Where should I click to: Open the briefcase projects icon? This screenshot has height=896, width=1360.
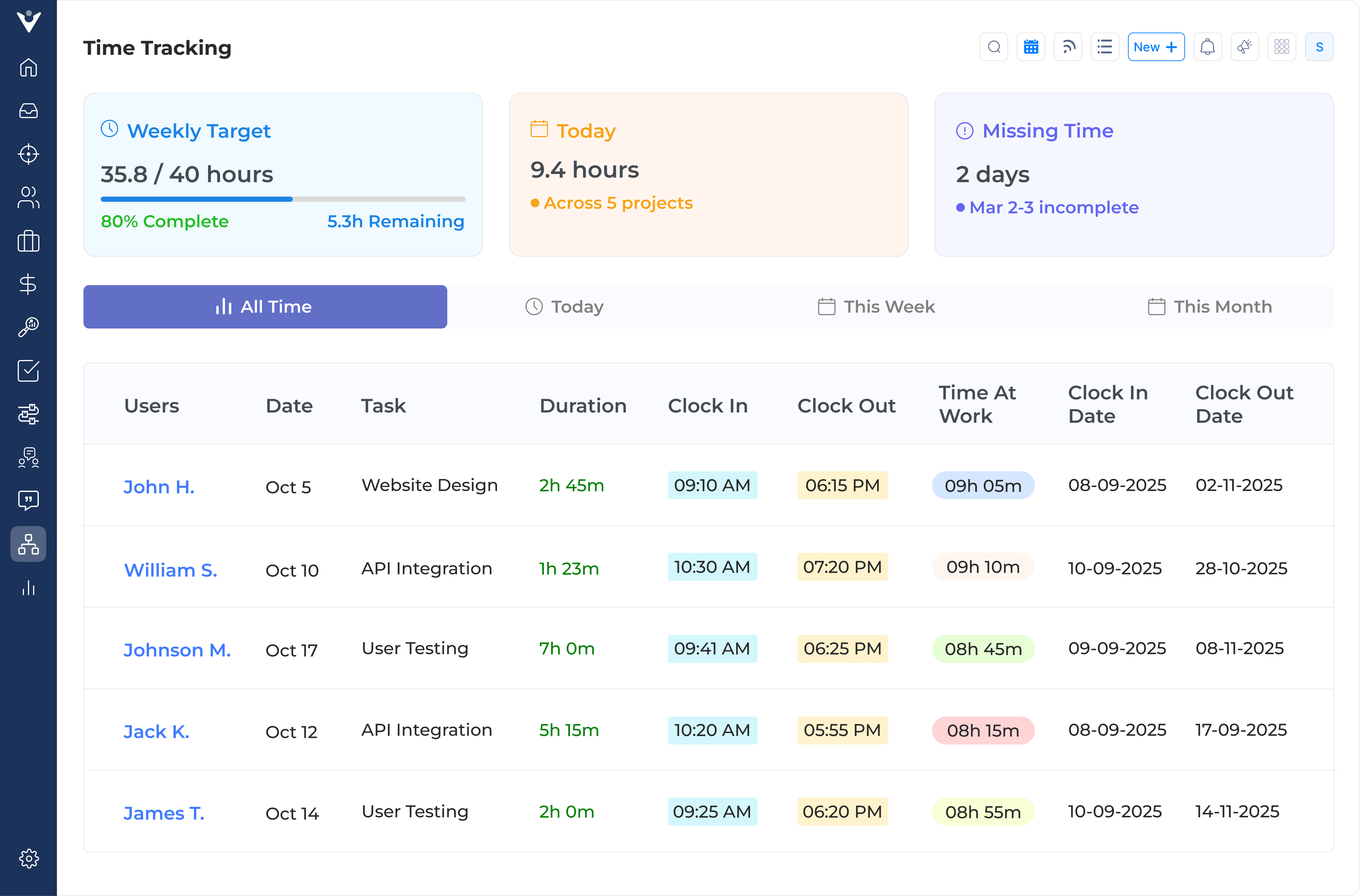28,241
